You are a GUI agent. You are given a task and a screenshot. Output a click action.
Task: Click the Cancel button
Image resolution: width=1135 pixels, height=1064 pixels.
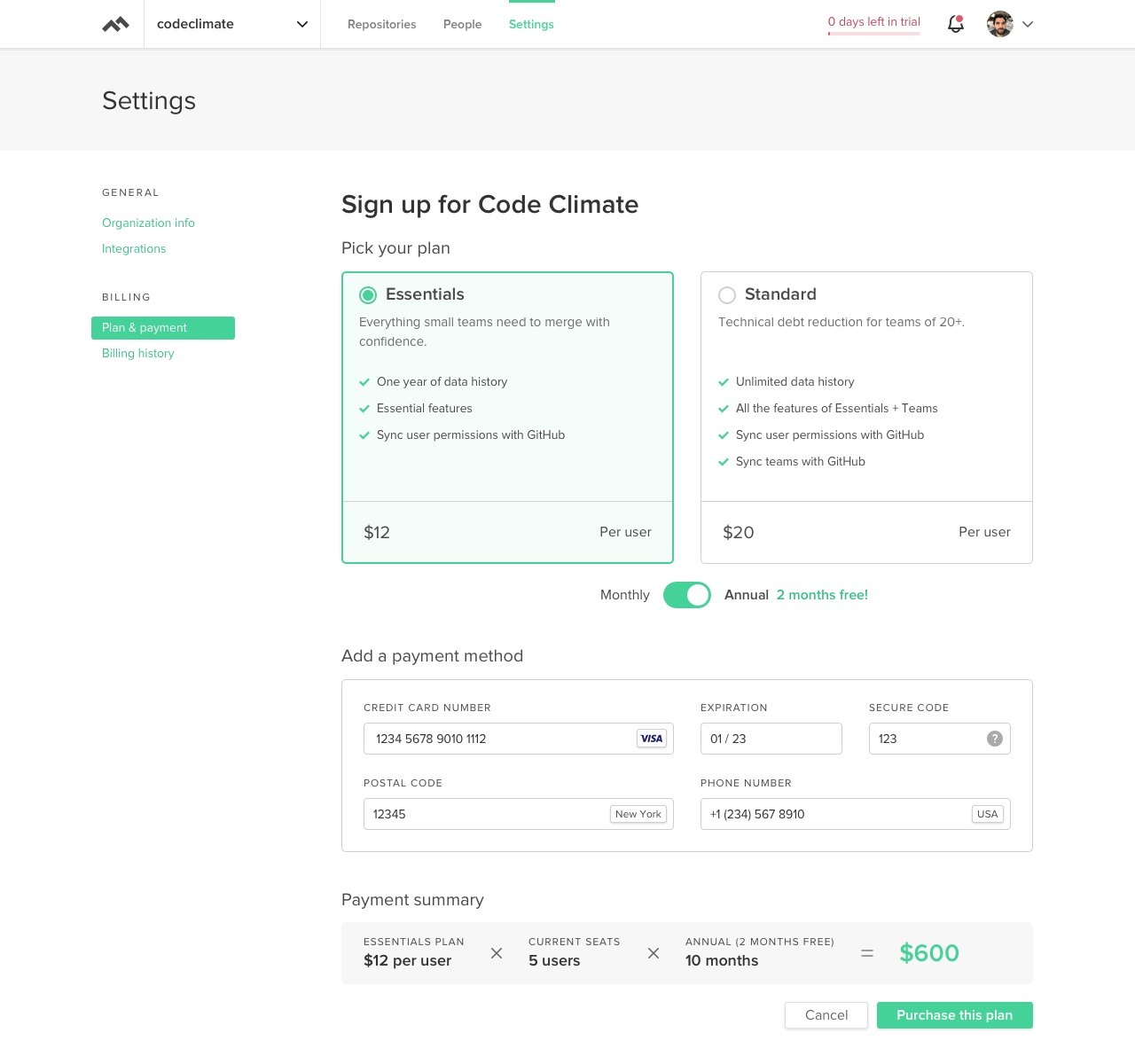pyautogui.click(x=826, y=1015)
